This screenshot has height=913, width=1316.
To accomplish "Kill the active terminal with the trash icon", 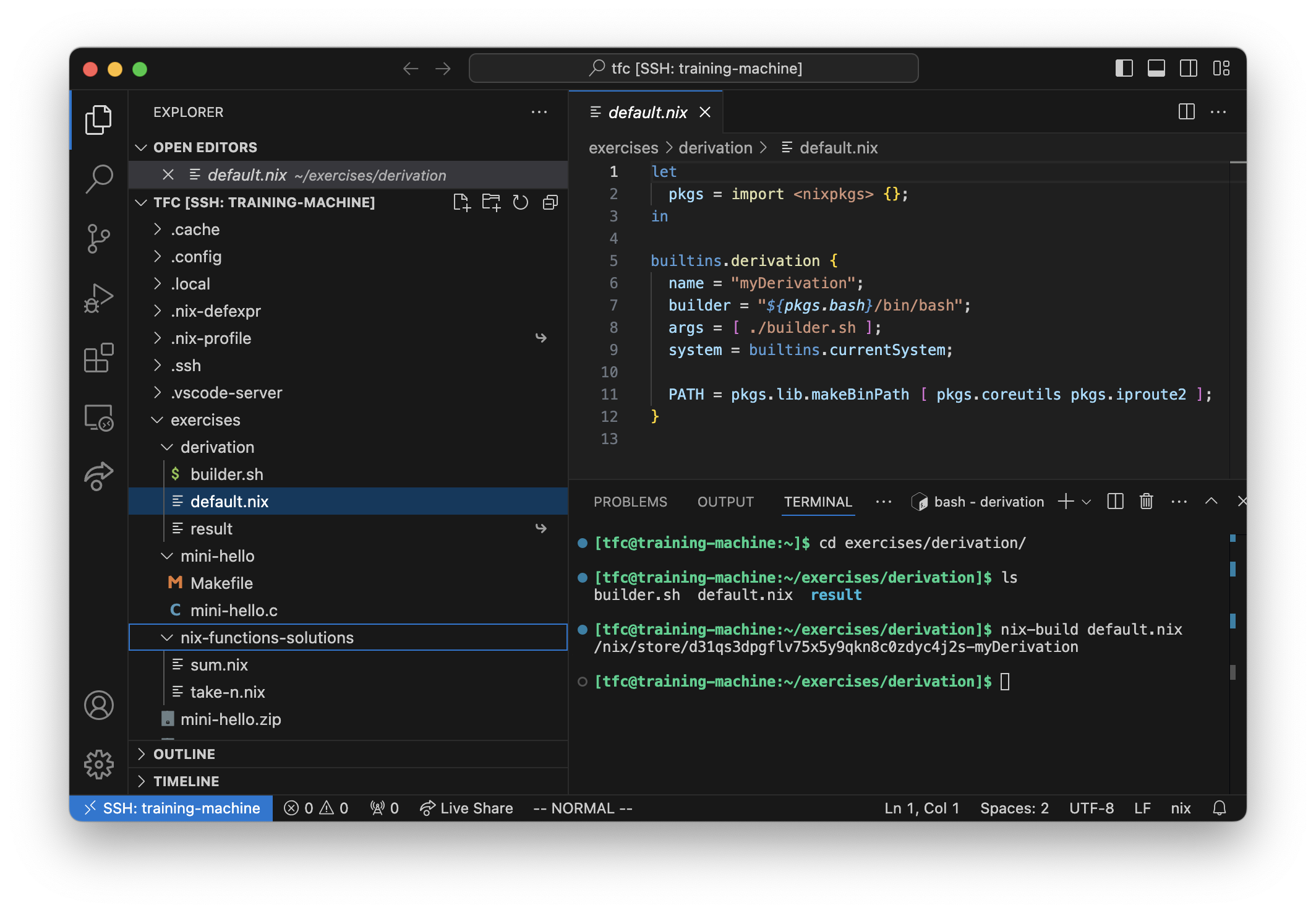I will point(1145,502).
